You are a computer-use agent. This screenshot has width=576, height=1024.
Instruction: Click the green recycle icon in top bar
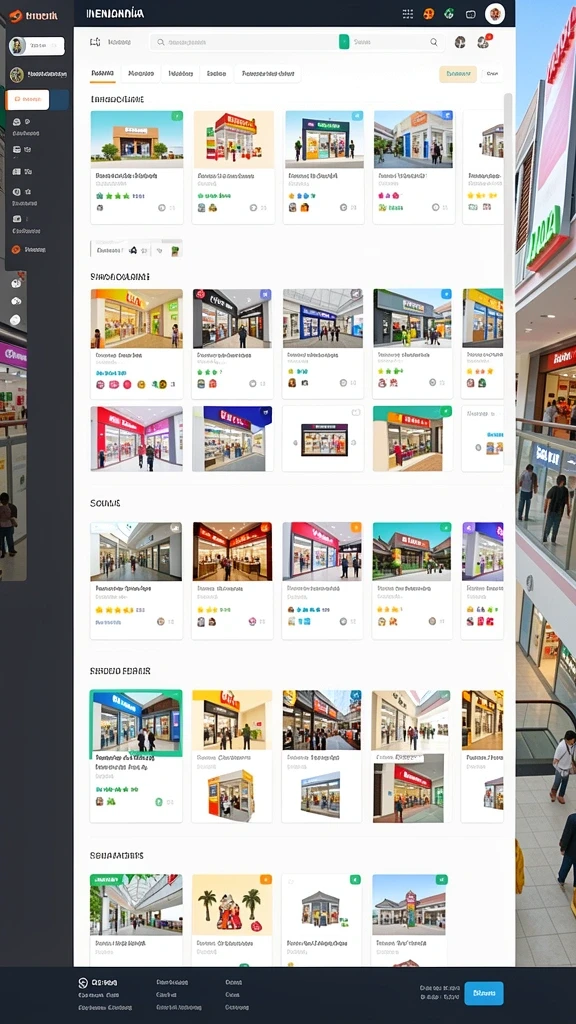click(x=449, y=14)
